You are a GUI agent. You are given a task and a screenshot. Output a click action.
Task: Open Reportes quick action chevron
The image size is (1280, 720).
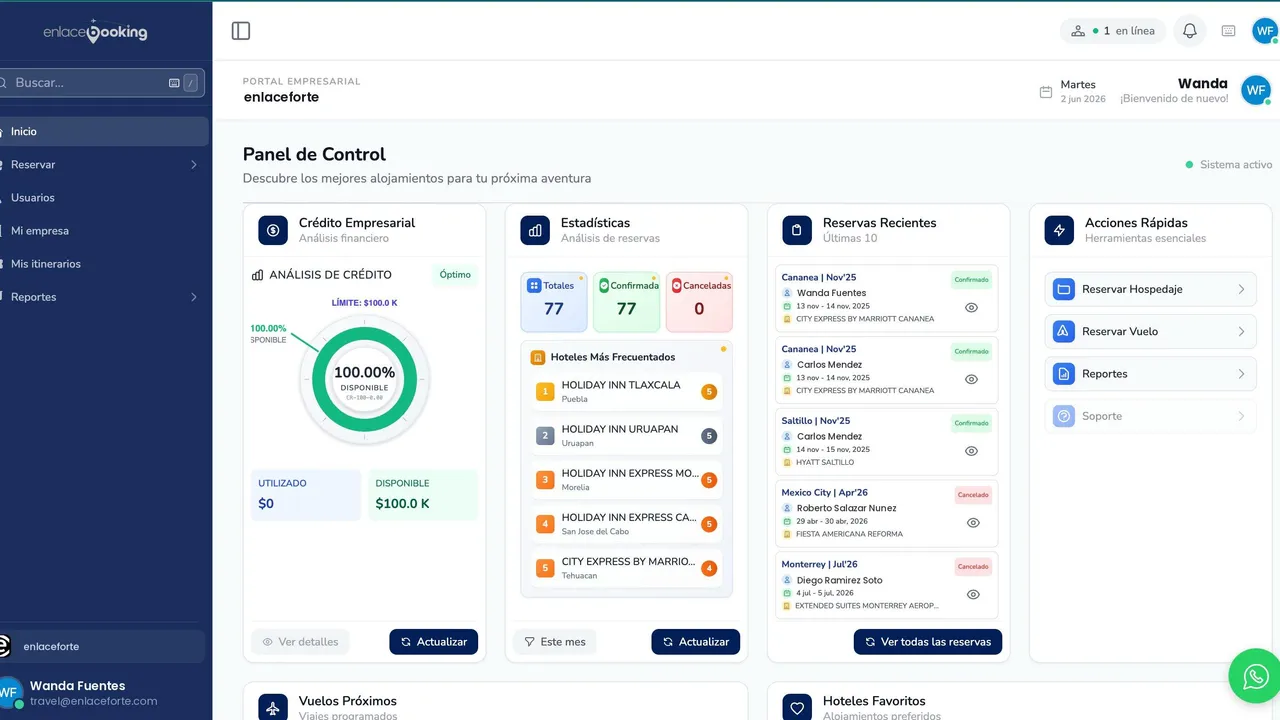(1241, 374)
